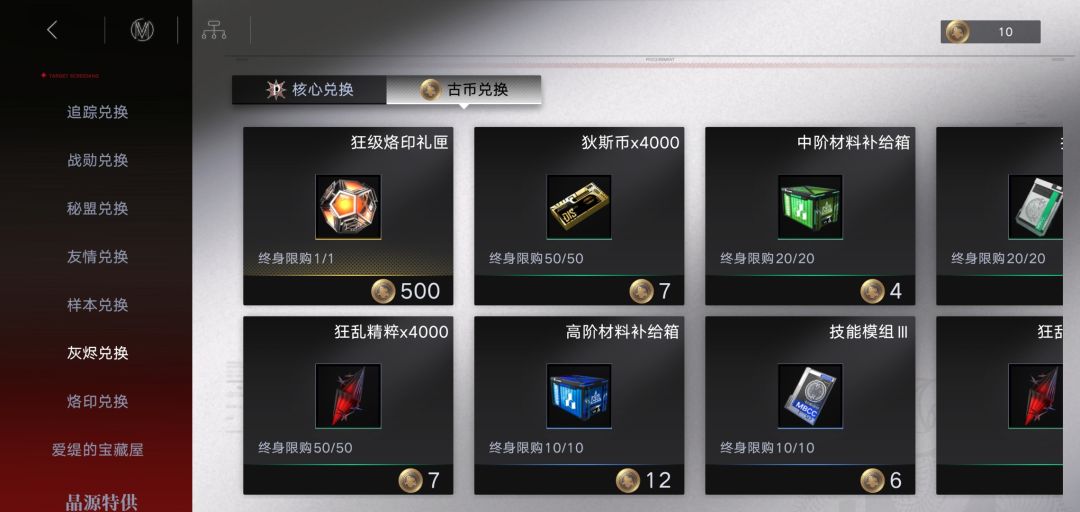The height and width of the screenshot is (512, 1080).
Task: Select 秘盟兑换 sidebar entry
Action: 97,209
